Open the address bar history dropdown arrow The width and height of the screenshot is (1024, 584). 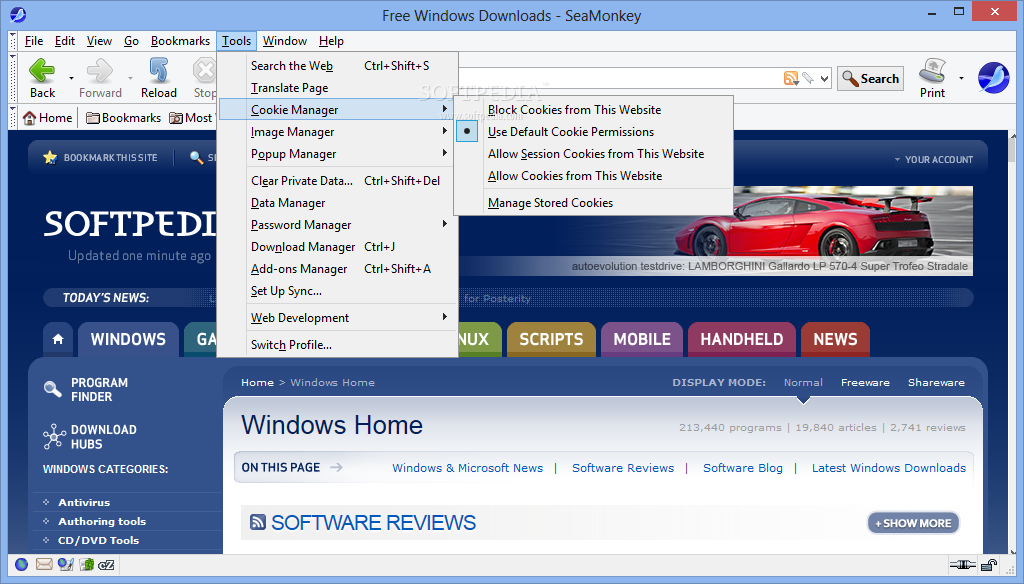(824, 79)
